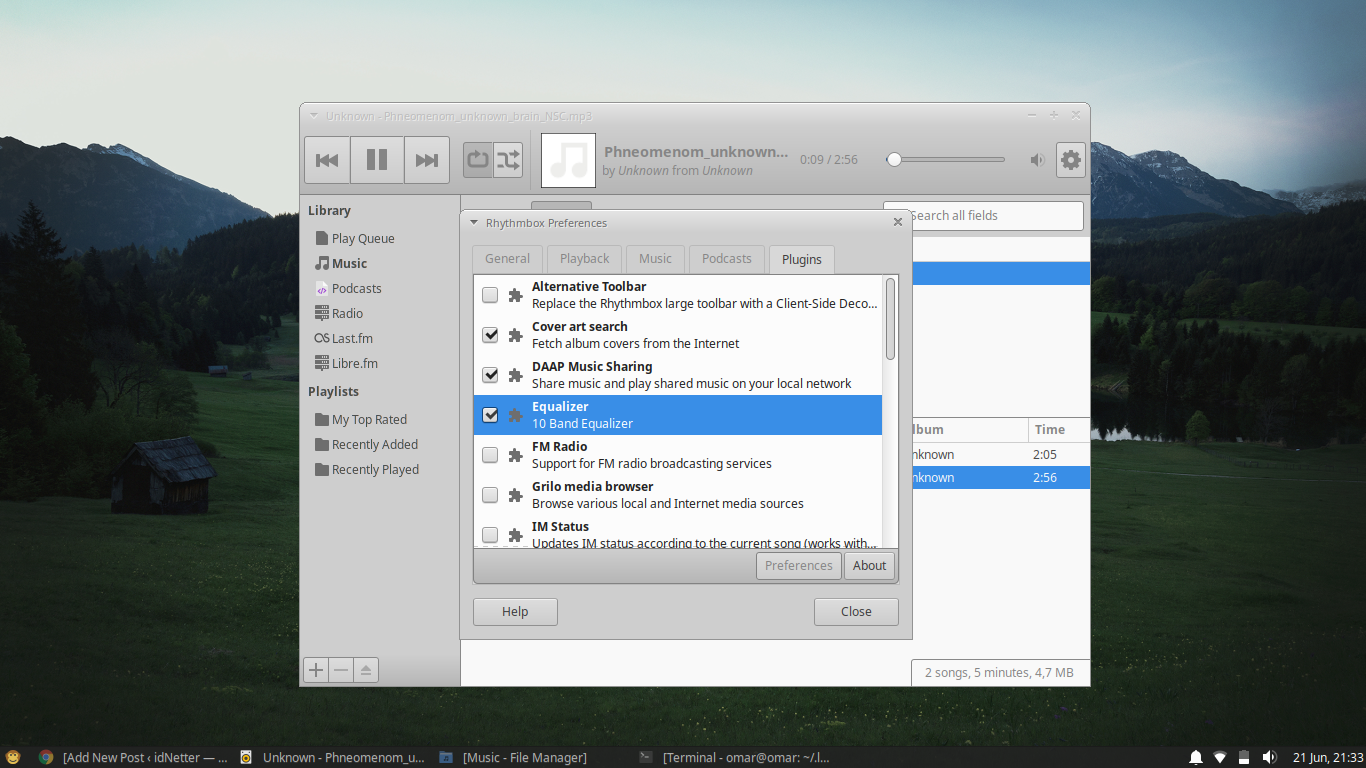Adjust the song seek slider
The width and height of the screenshot is (1366, 768).
coord(895,159)
